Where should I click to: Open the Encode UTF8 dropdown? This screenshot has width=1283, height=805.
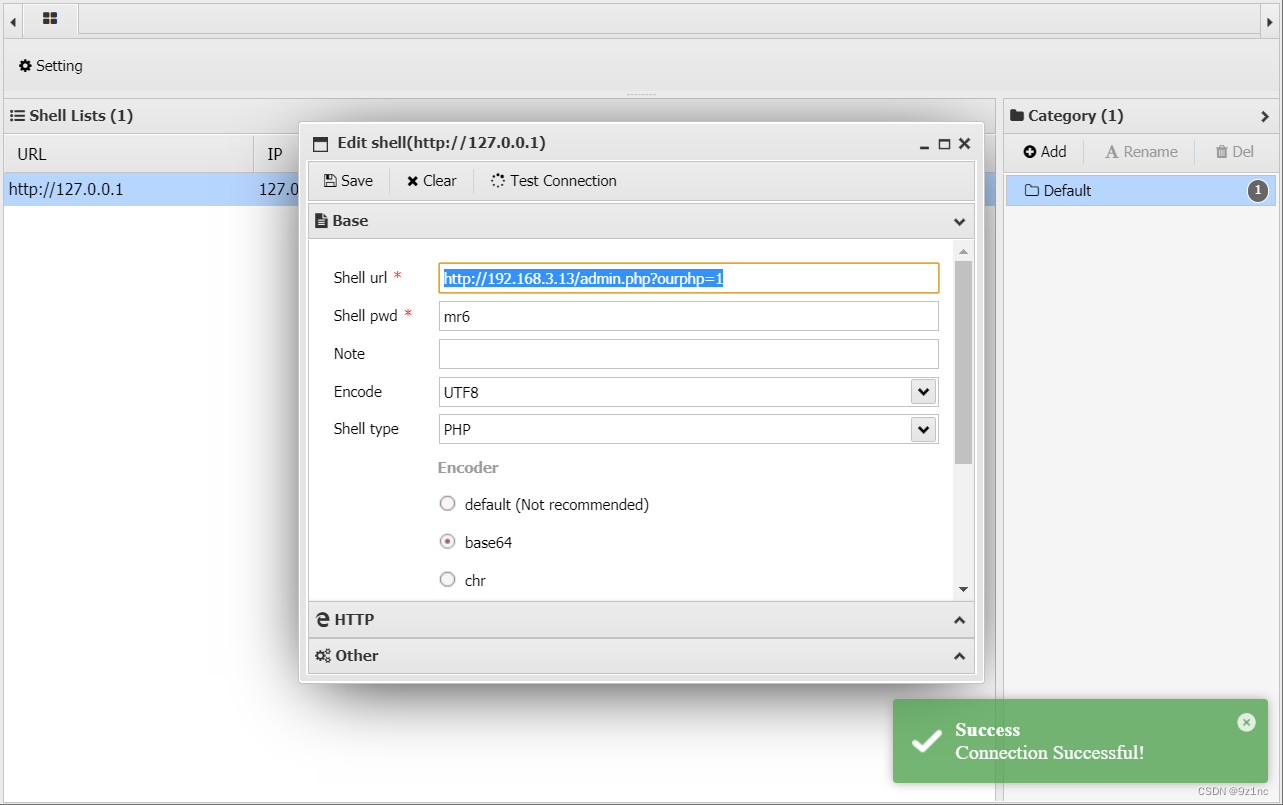tap(923, 392)
